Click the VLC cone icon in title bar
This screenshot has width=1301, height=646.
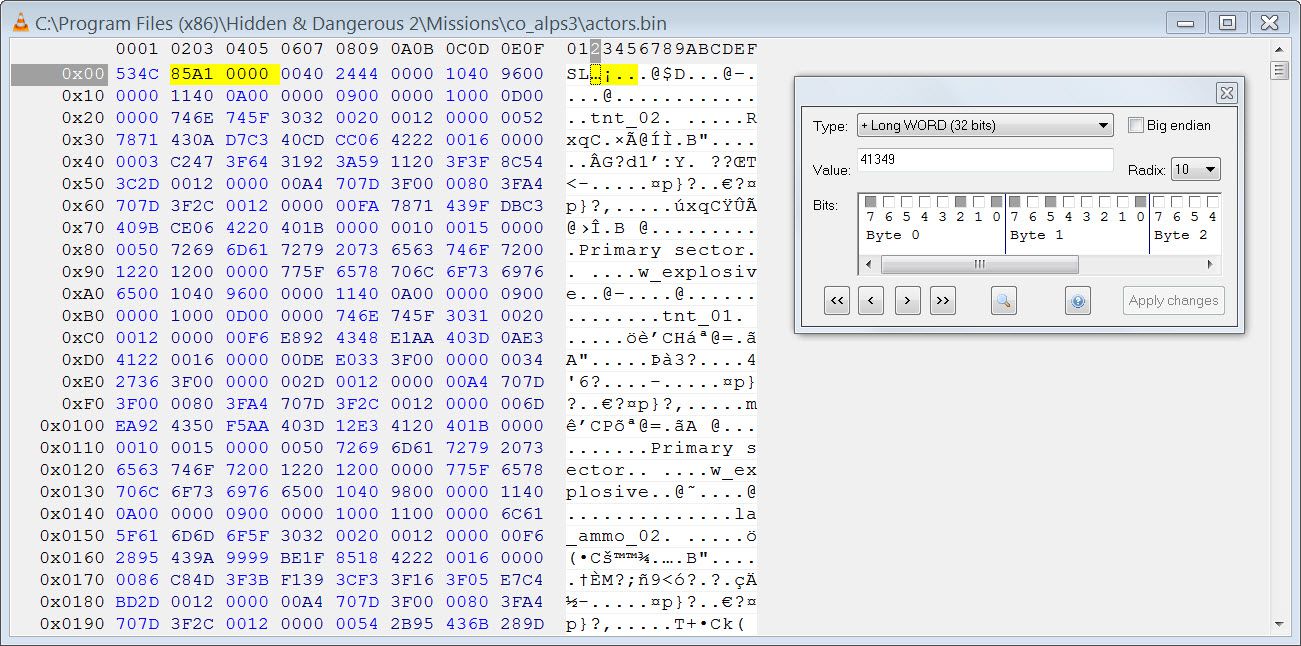[20, 23]
